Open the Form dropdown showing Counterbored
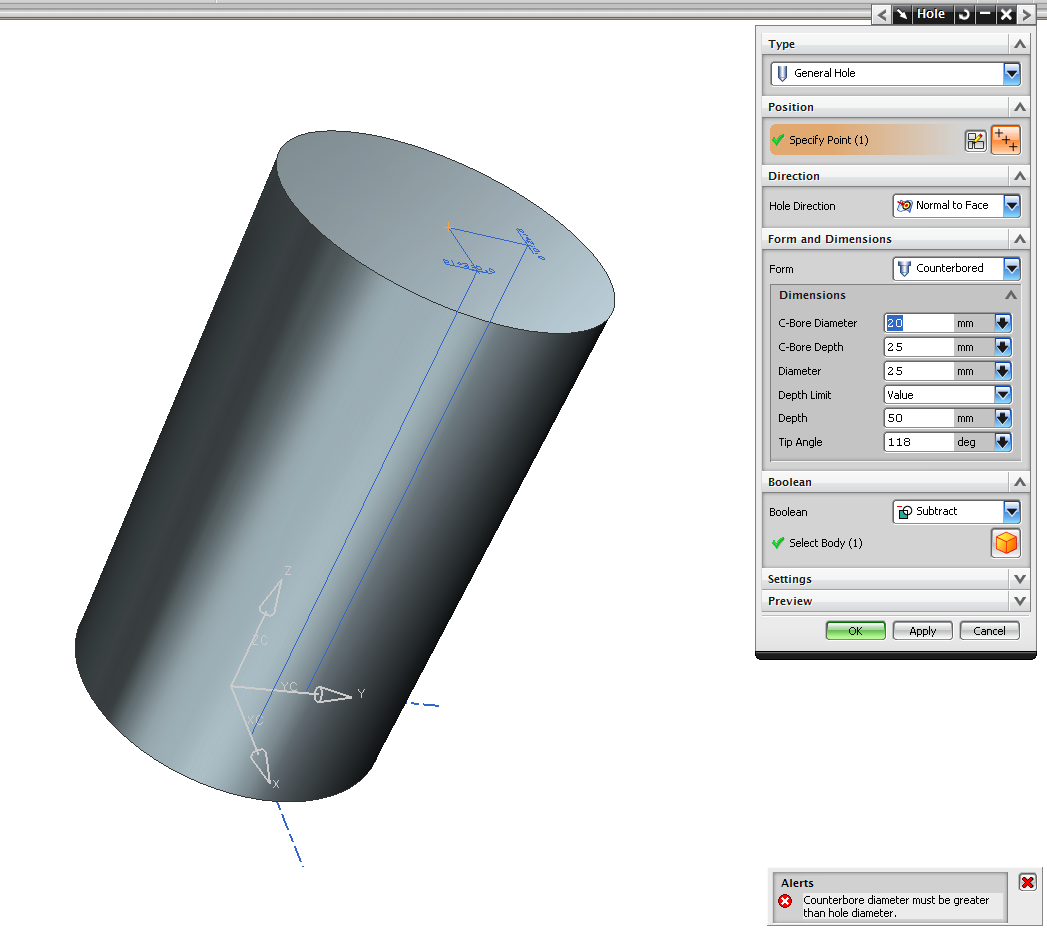The width and height of the screenshot is (1047, 934). tap(1012, 268)
